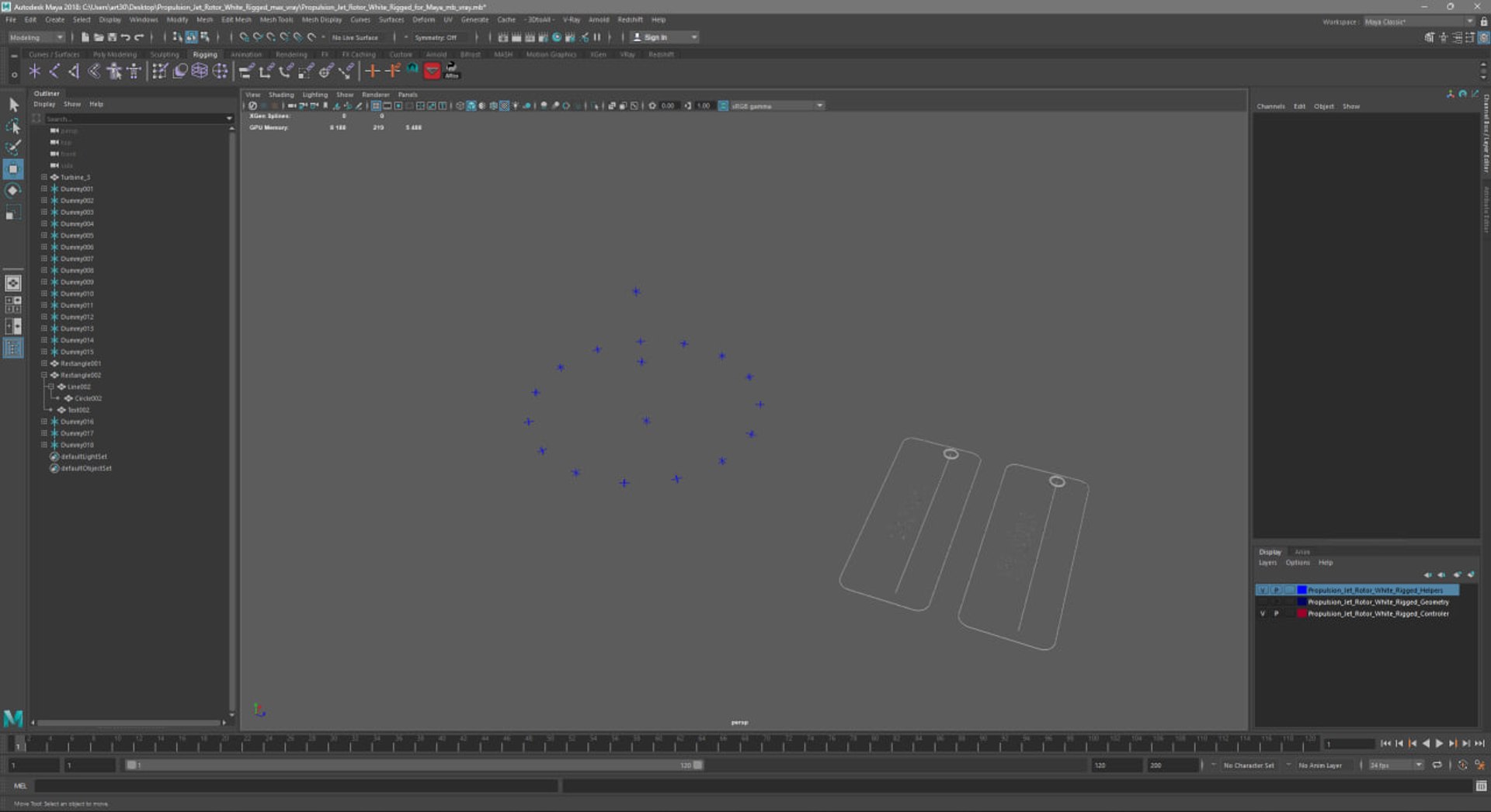Click the red shelf icon on Rigging shelf

pos(433,71)
